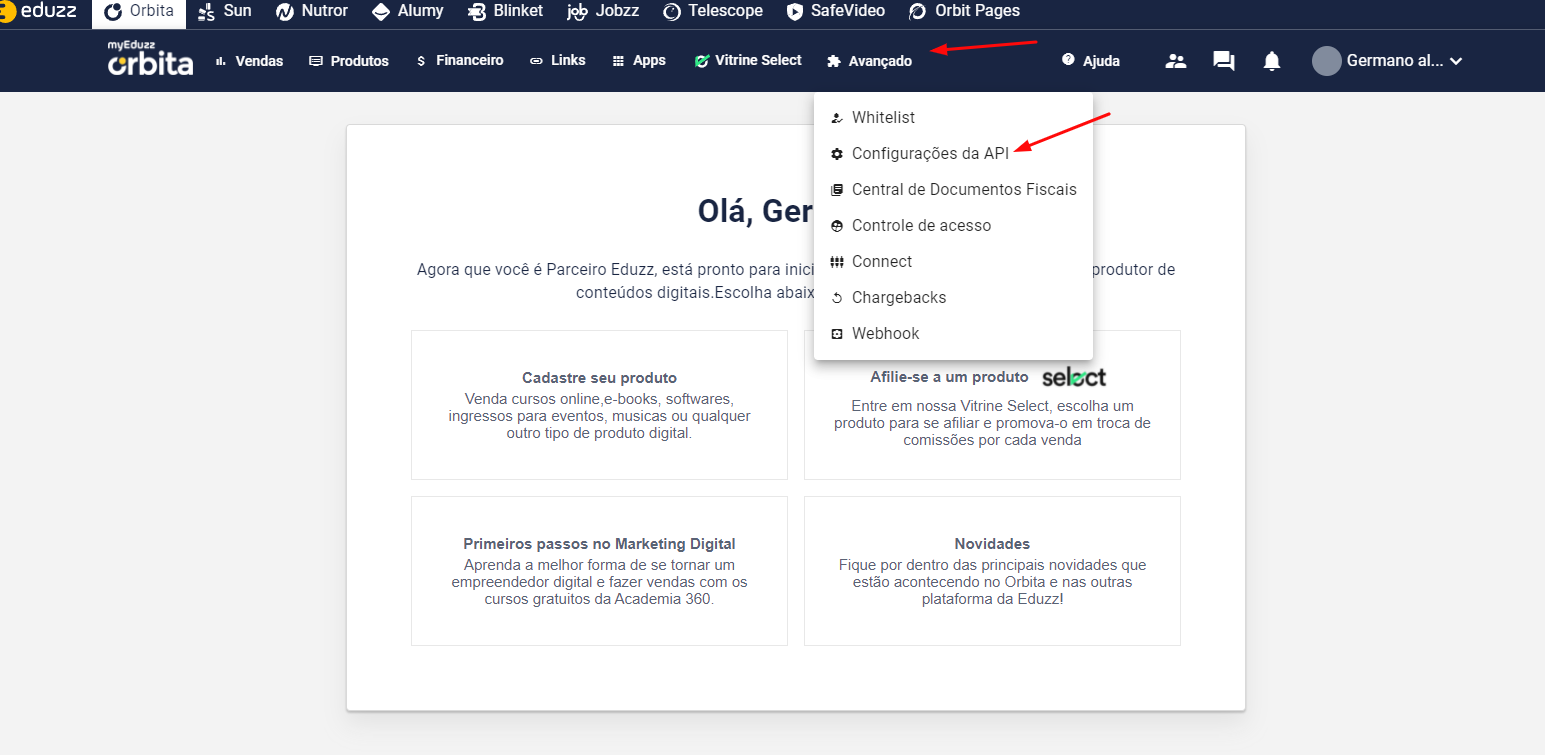This screenshot has width=1545, height=755.
Task: Click the people/affiliates icon in header
Action: click(x=1176, y=61)
